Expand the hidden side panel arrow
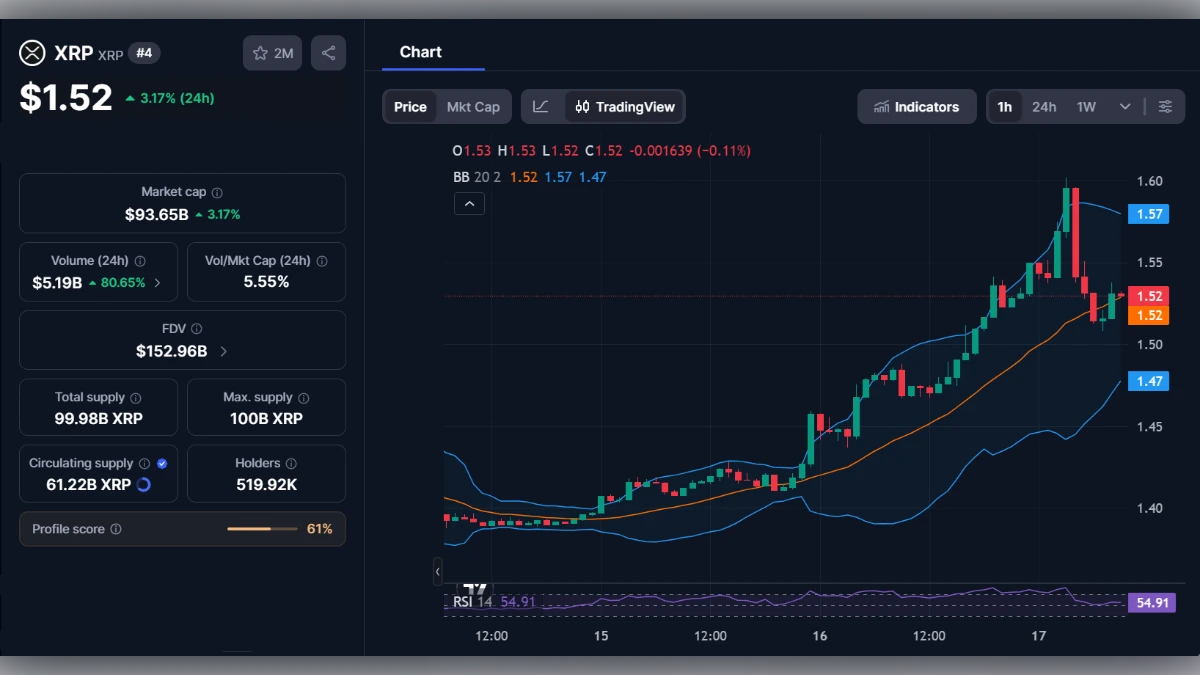The height and width of the screenshot is (675, 1200). point(437,572)
